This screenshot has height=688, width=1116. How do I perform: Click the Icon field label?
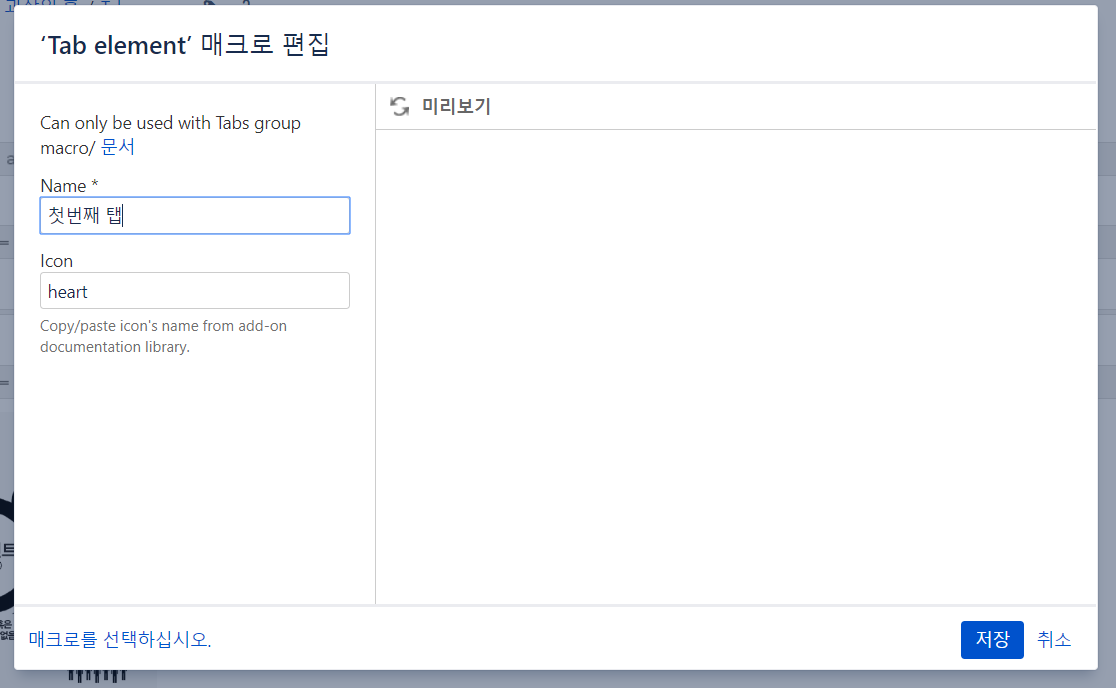click(56, 261)
